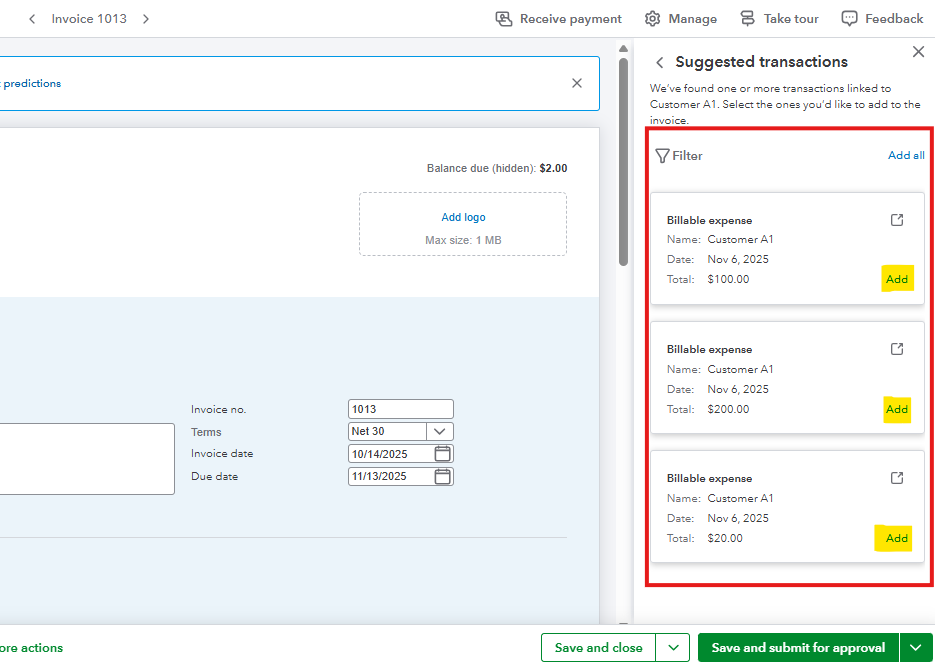Open the $100.00 billable expense in new window

(x=897, y=220)
